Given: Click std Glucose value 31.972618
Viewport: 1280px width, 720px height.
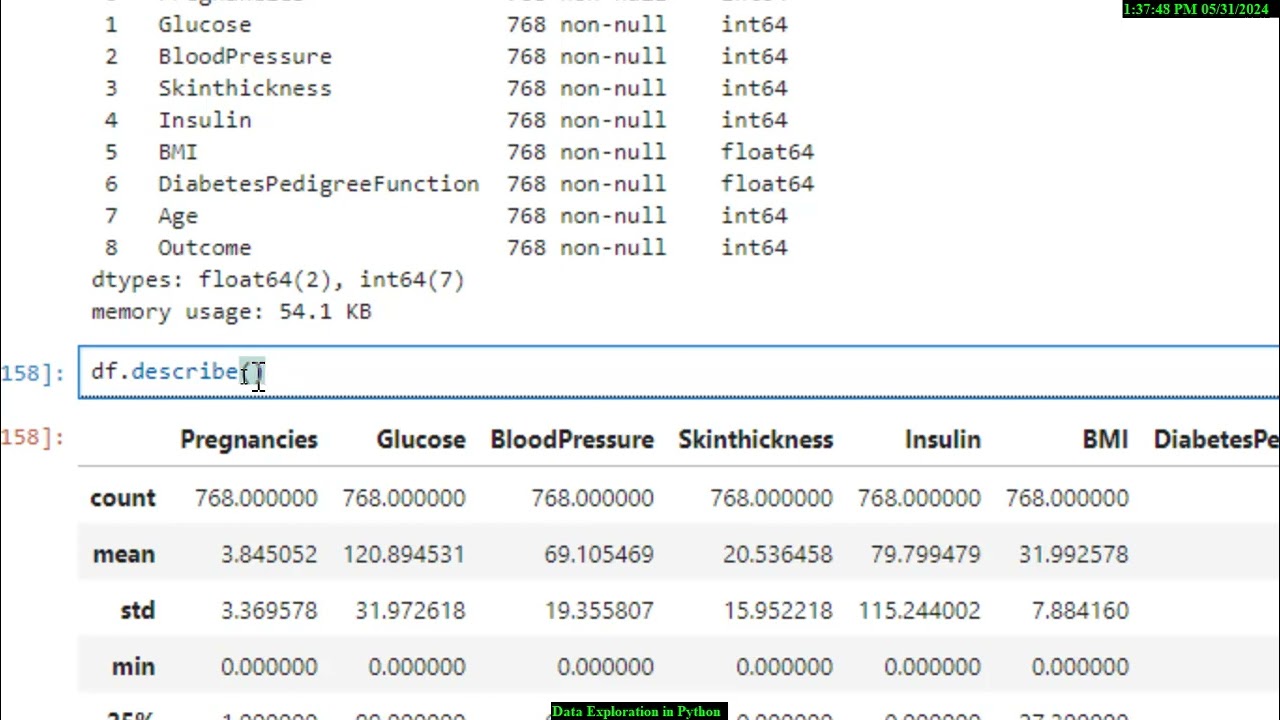Looking at the screenshot, I should coord(410,610).
